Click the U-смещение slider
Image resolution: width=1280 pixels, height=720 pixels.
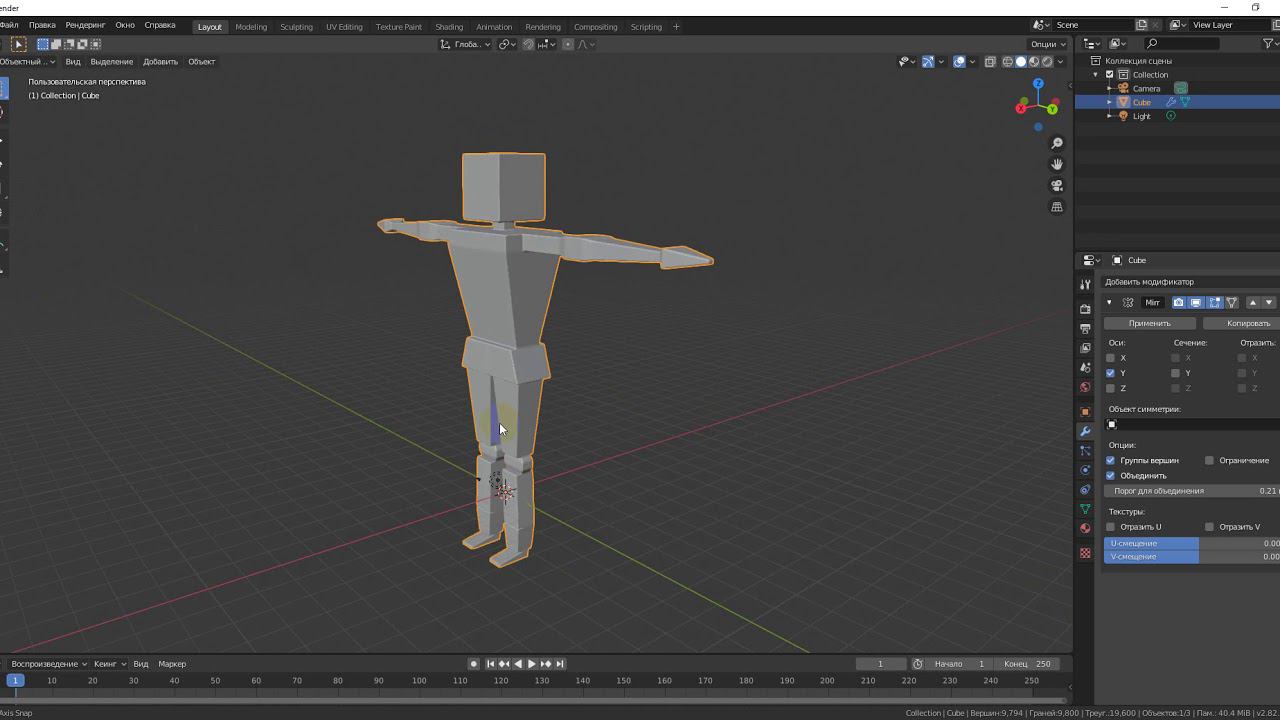1190,543
